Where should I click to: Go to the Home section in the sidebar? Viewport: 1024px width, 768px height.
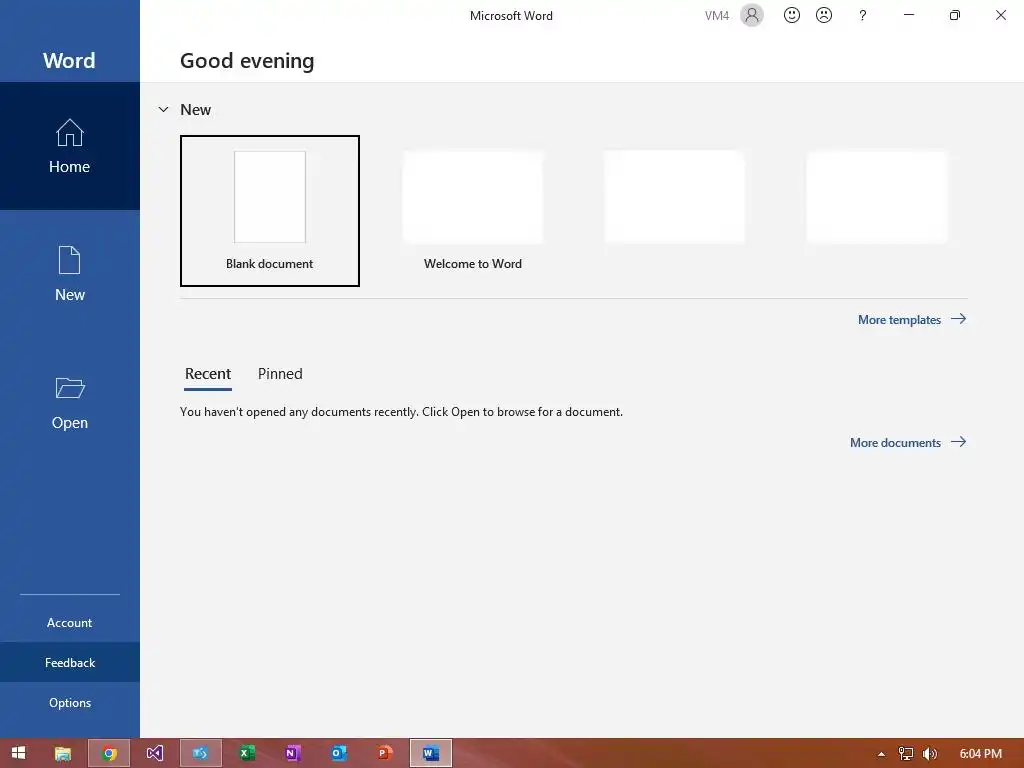click(x=70, y=146)
